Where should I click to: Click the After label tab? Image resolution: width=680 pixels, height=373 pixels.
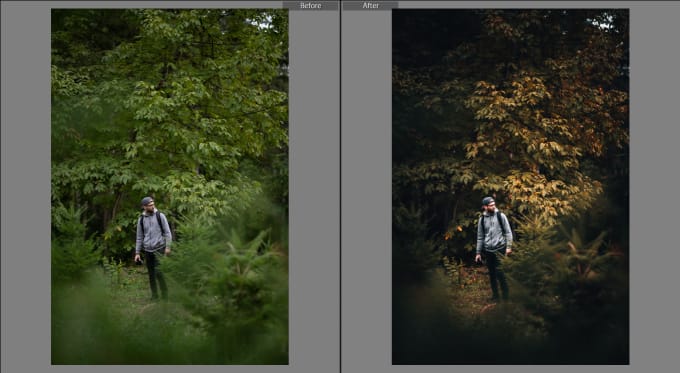tap(370, 5)
